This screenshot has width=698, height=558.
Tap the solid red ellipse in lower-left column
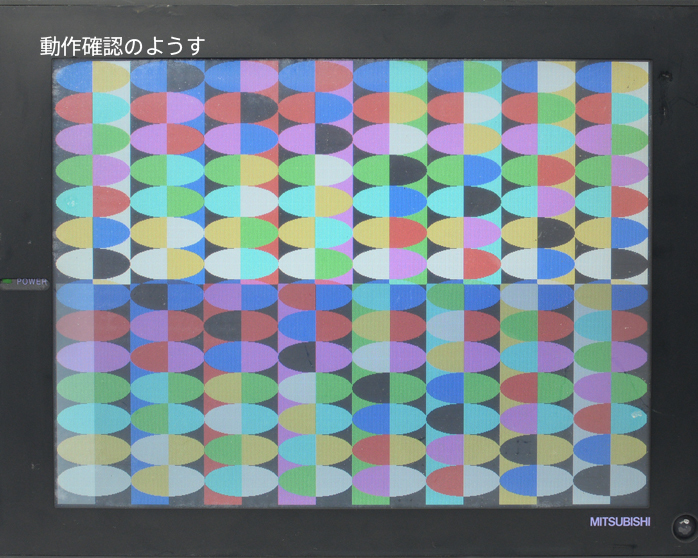[x=93, y=326]
